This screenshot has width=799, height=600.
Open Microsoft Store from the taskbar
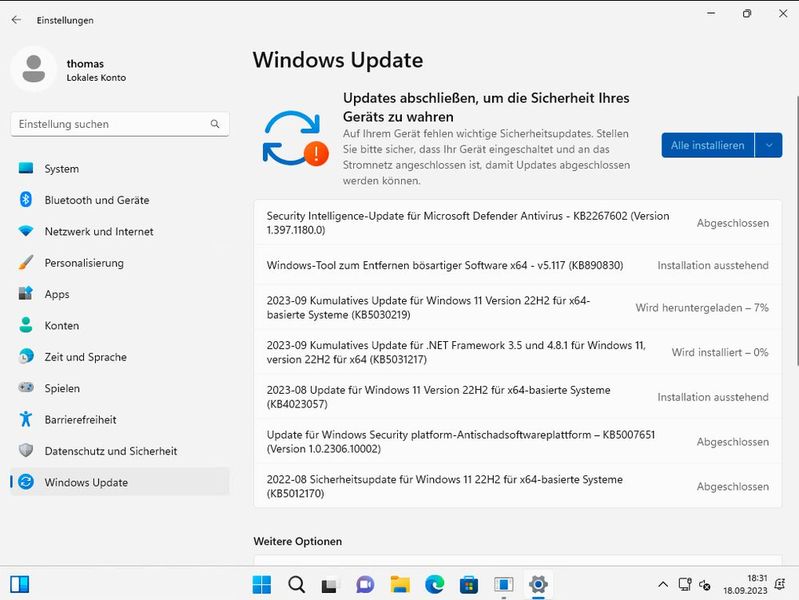coord(469,584)
